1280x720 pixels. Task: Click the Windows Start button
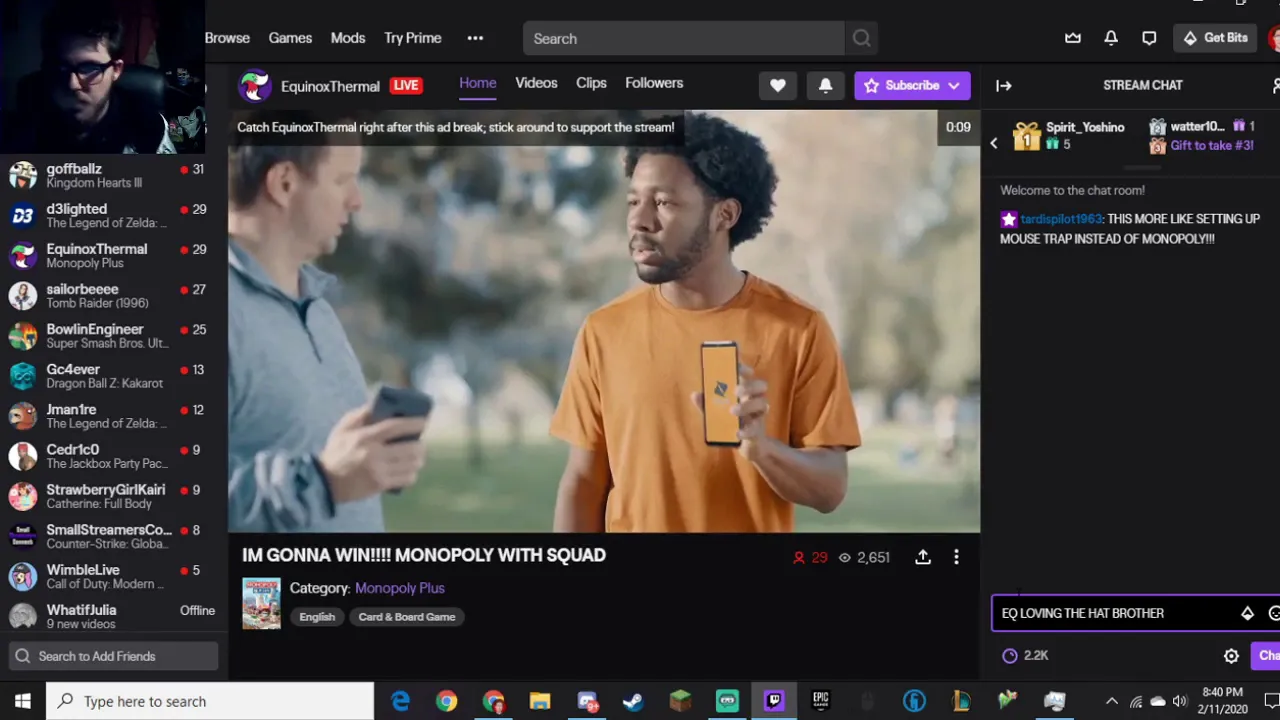click(23, 701)
